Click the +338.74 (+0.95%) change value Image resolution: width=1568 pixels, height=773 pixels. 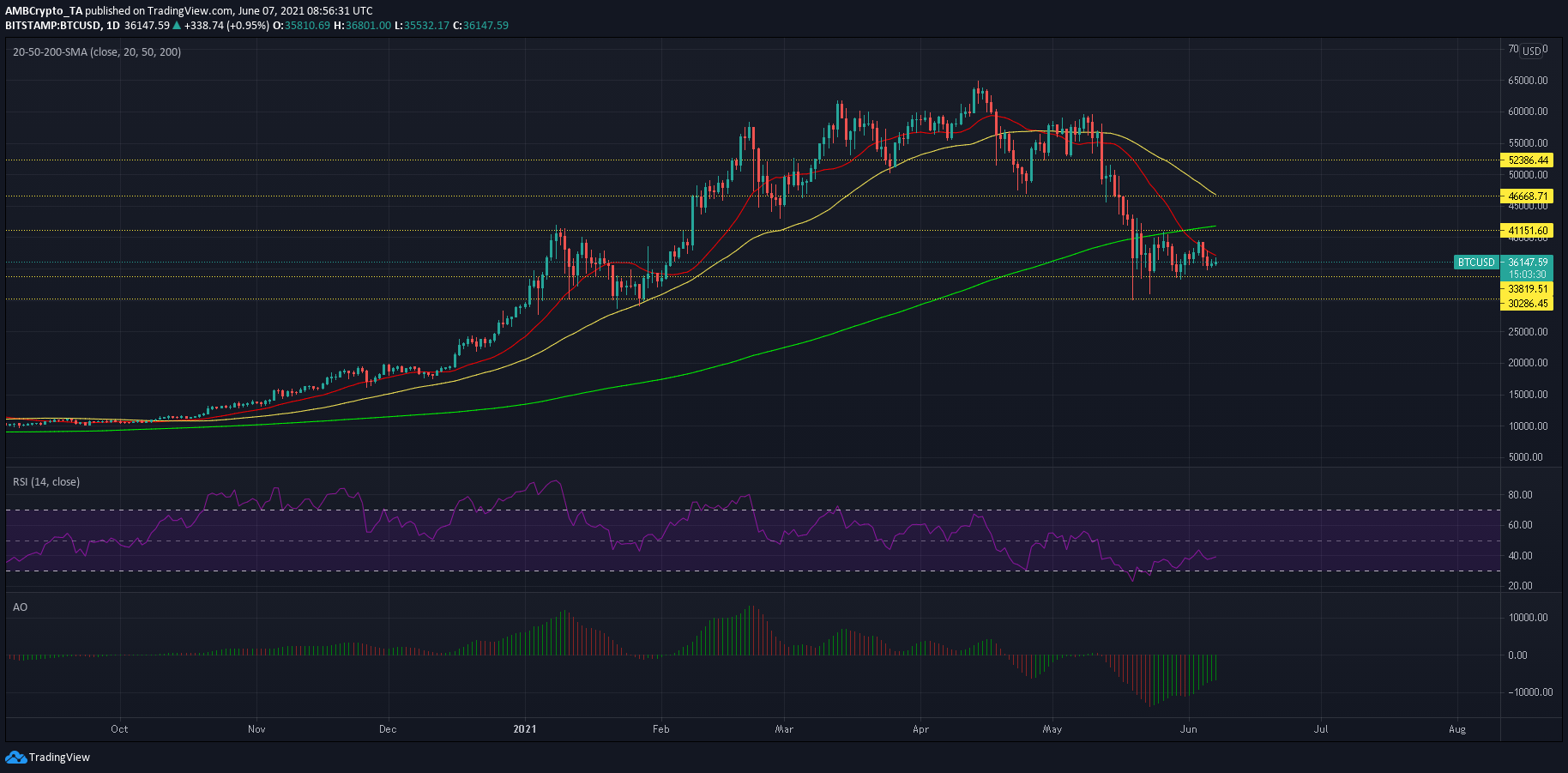pos(226,26)
